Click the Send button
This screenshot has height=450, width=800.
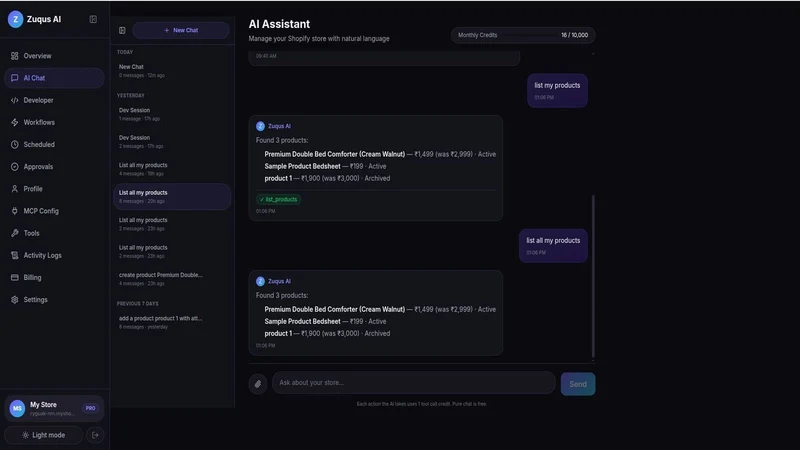(578, 384)
